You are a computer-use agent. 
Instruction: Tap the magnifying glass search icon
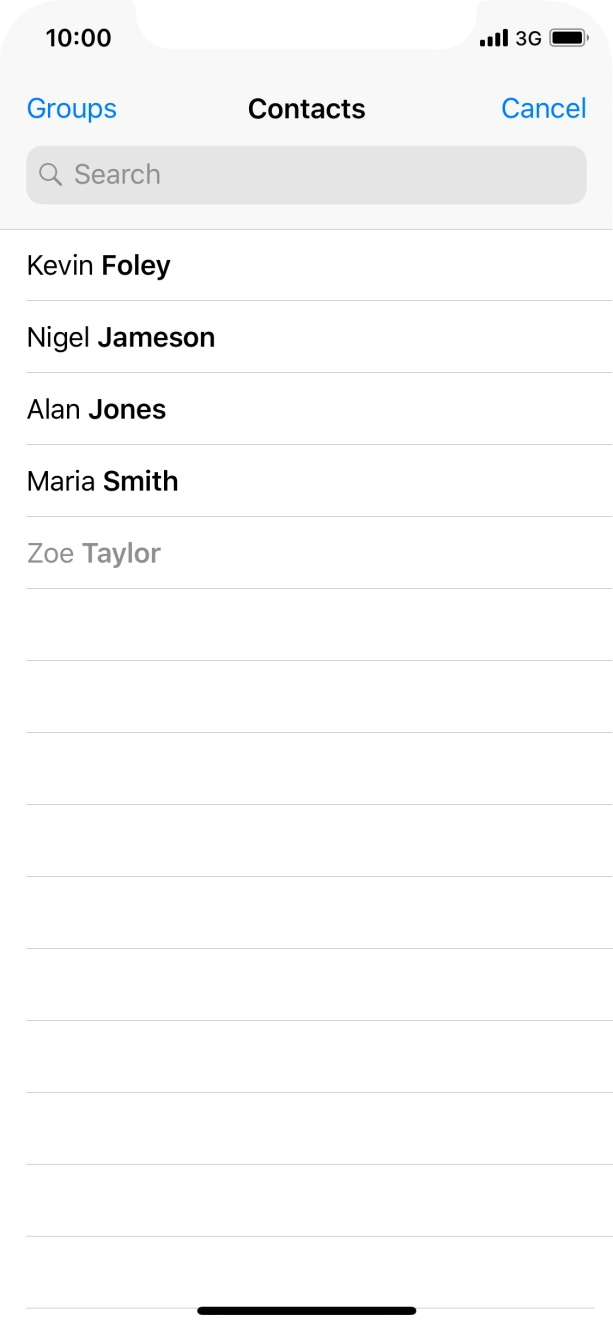(x=50, y=175)
